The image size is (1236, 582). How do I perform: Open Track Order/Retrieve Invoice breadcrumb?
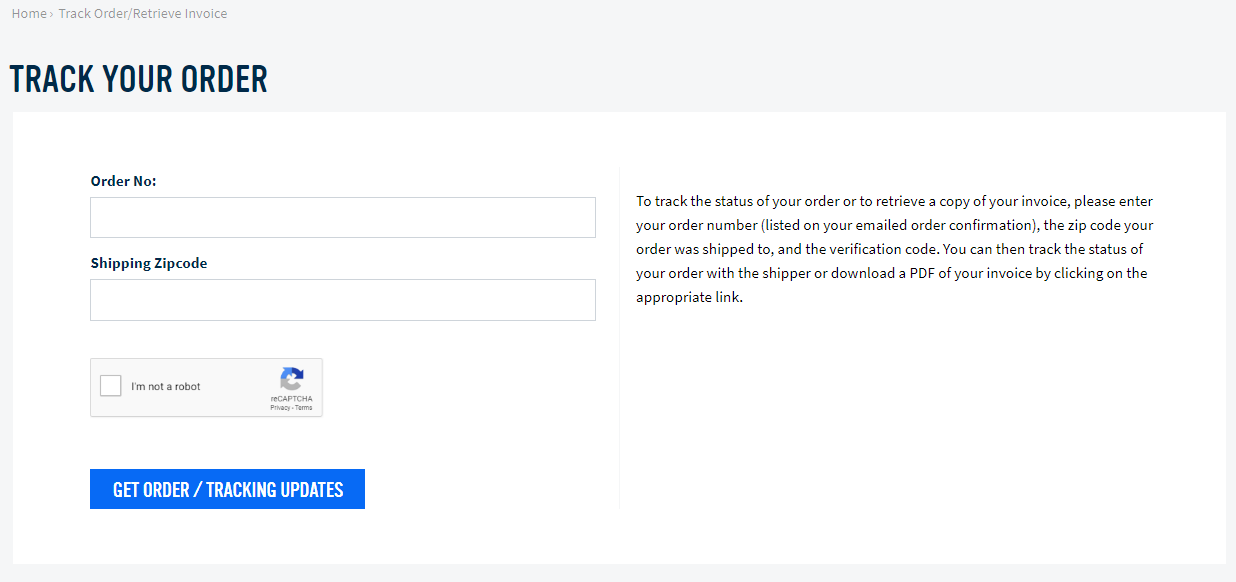coord(143,14)
